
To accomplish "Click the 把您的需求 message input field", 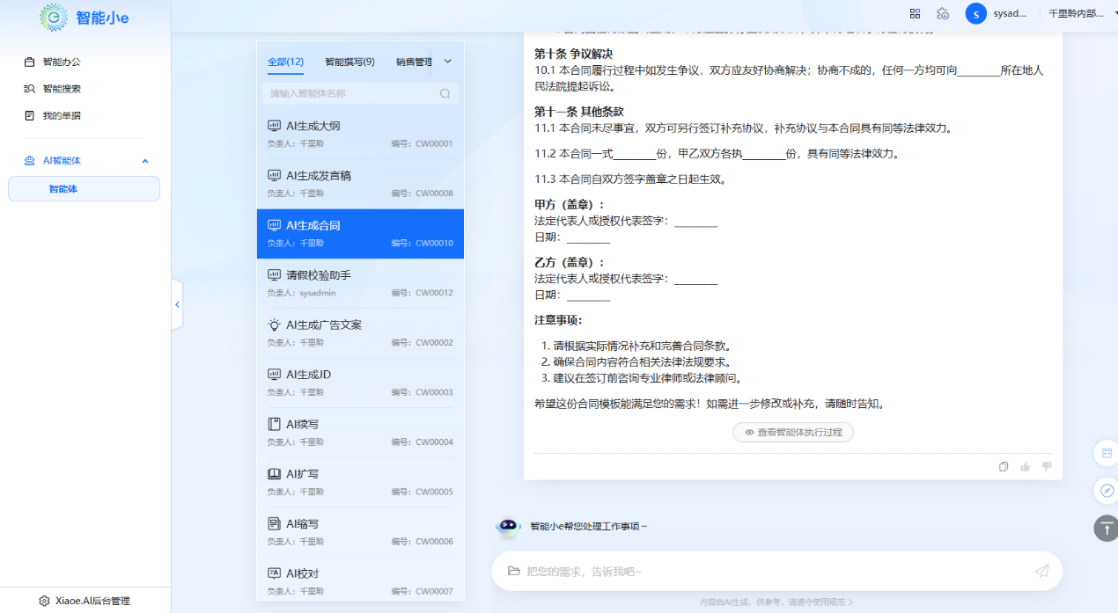I will [770, 571].
